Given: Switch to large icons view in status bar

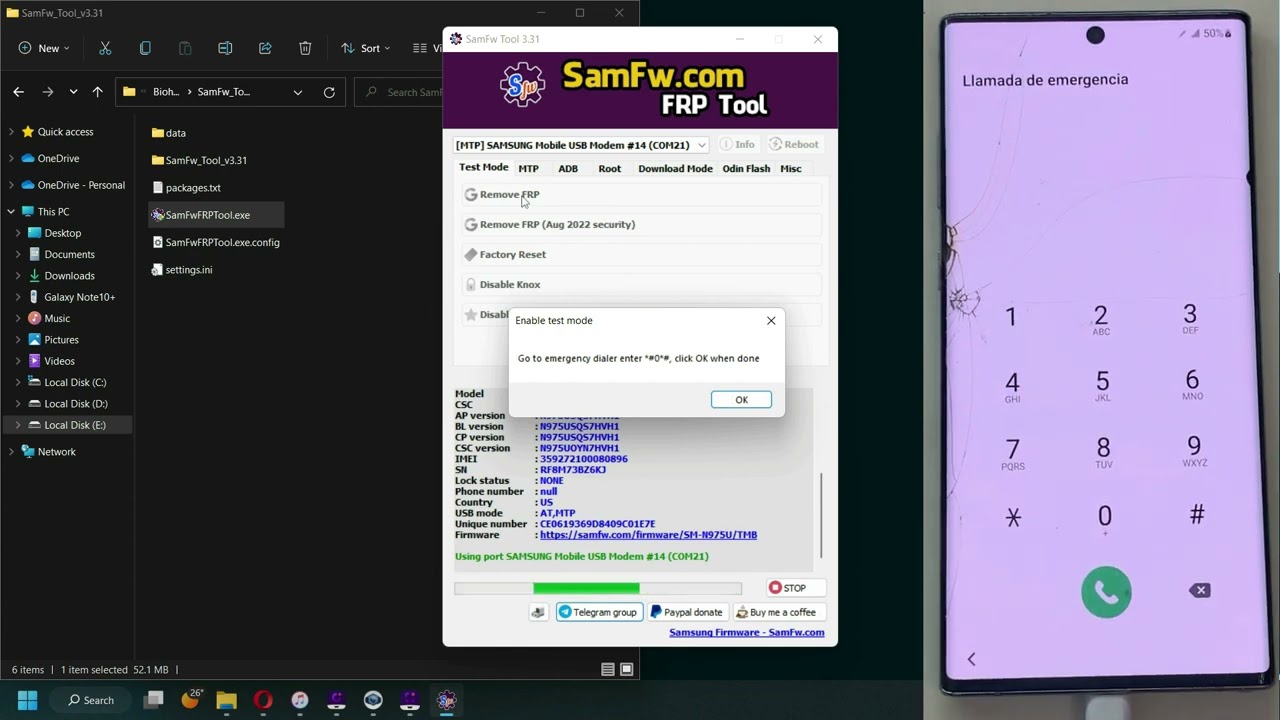Looking at the screenshot, I should (627, 670).
